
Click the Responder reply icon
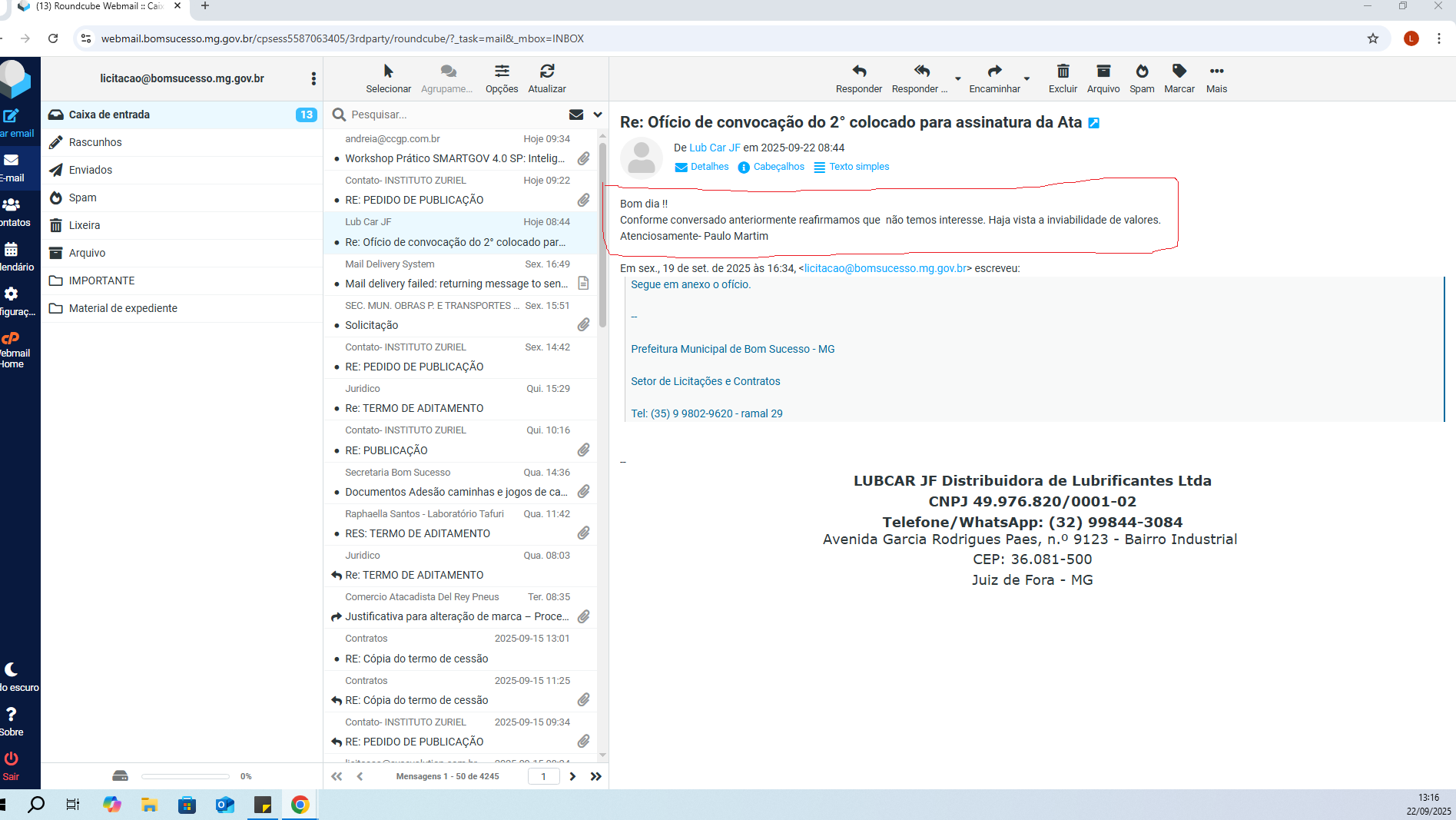[x=858, y=71]
